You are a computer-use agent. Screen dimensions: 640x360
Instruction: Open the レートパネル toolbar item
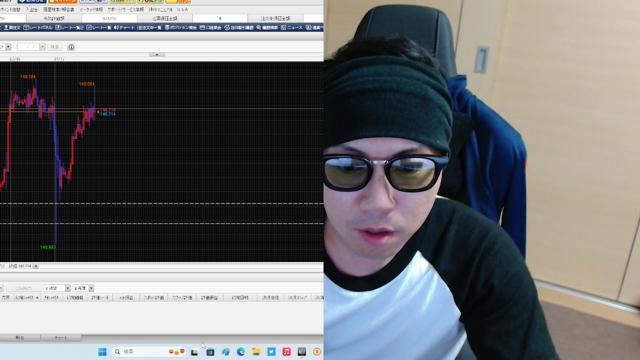[38, 27]
